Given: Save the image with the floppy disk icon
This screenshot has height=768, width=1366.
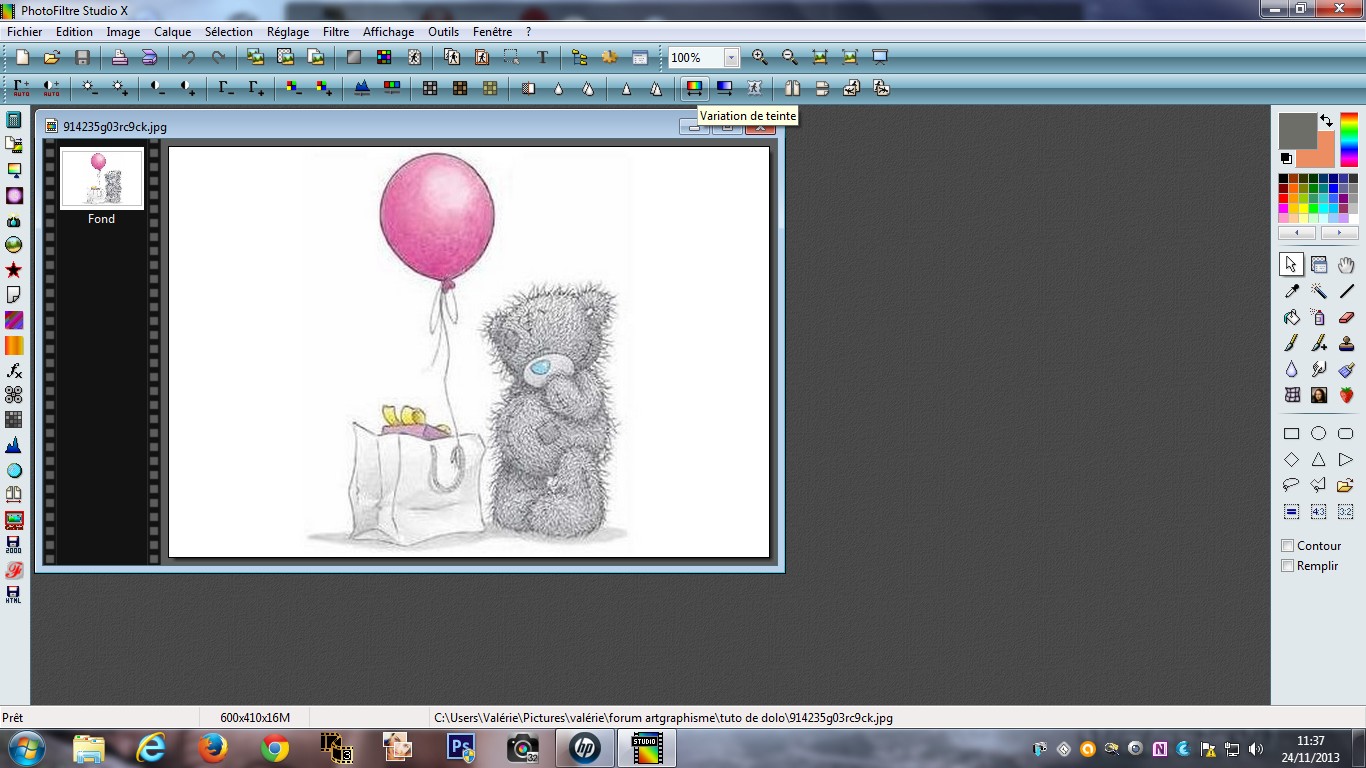Looking at the screenshot, I should coord(82,58).
